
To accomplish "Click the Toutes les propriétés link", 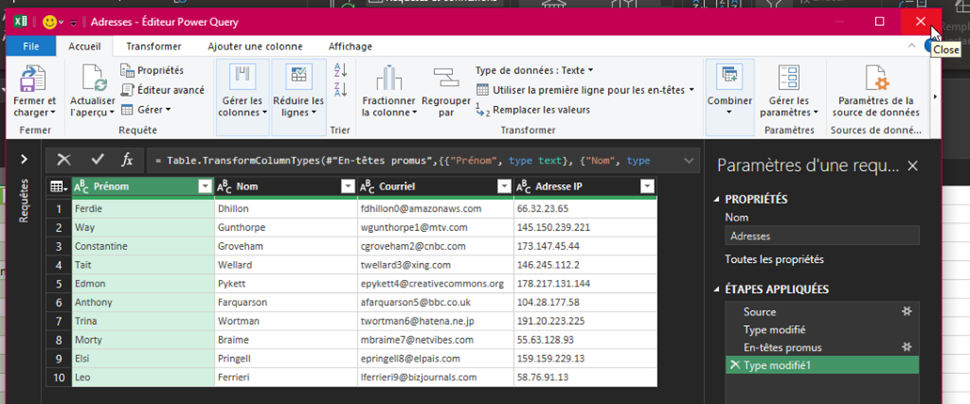I will [x=774, y=259].
